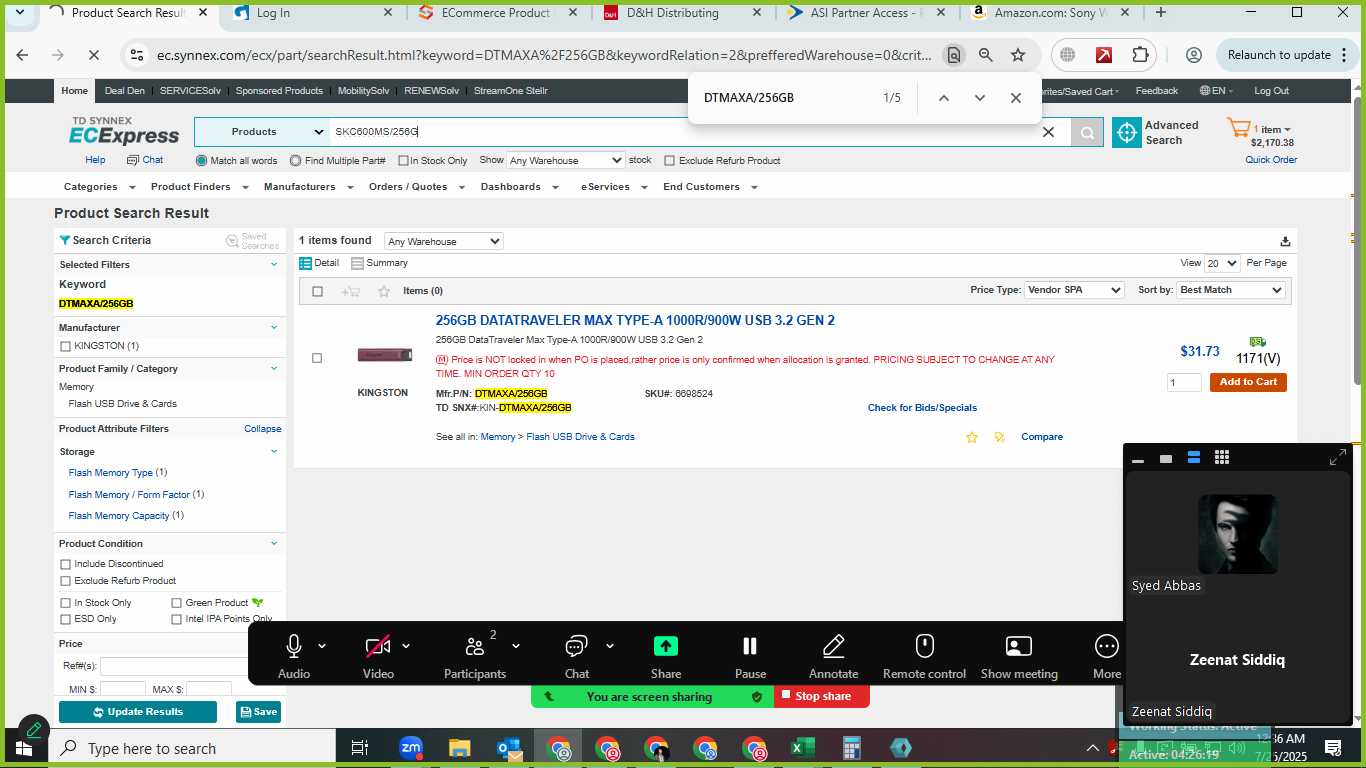Open File Explorer from the taskbar

click(460, 748)
